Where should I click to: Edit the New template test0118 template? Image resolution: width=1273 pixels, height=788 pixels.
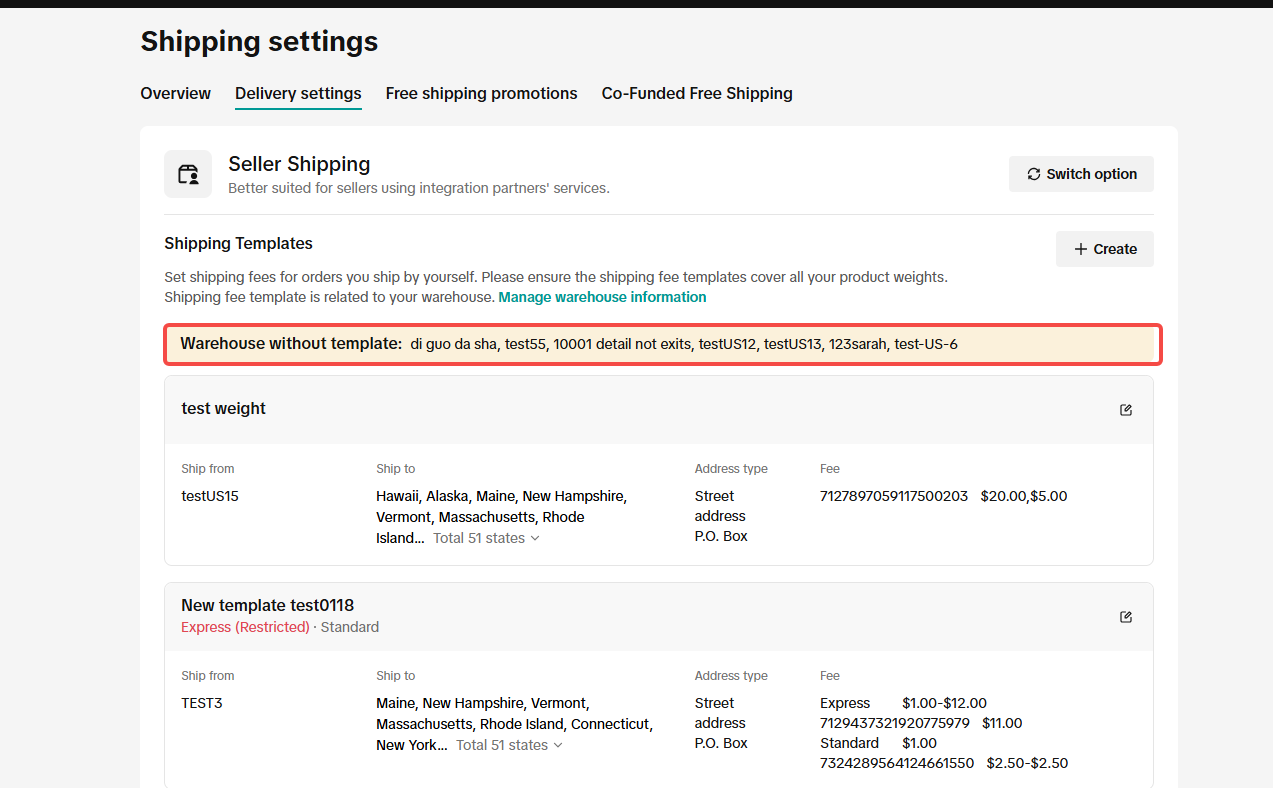click(x=1126, y=617)
